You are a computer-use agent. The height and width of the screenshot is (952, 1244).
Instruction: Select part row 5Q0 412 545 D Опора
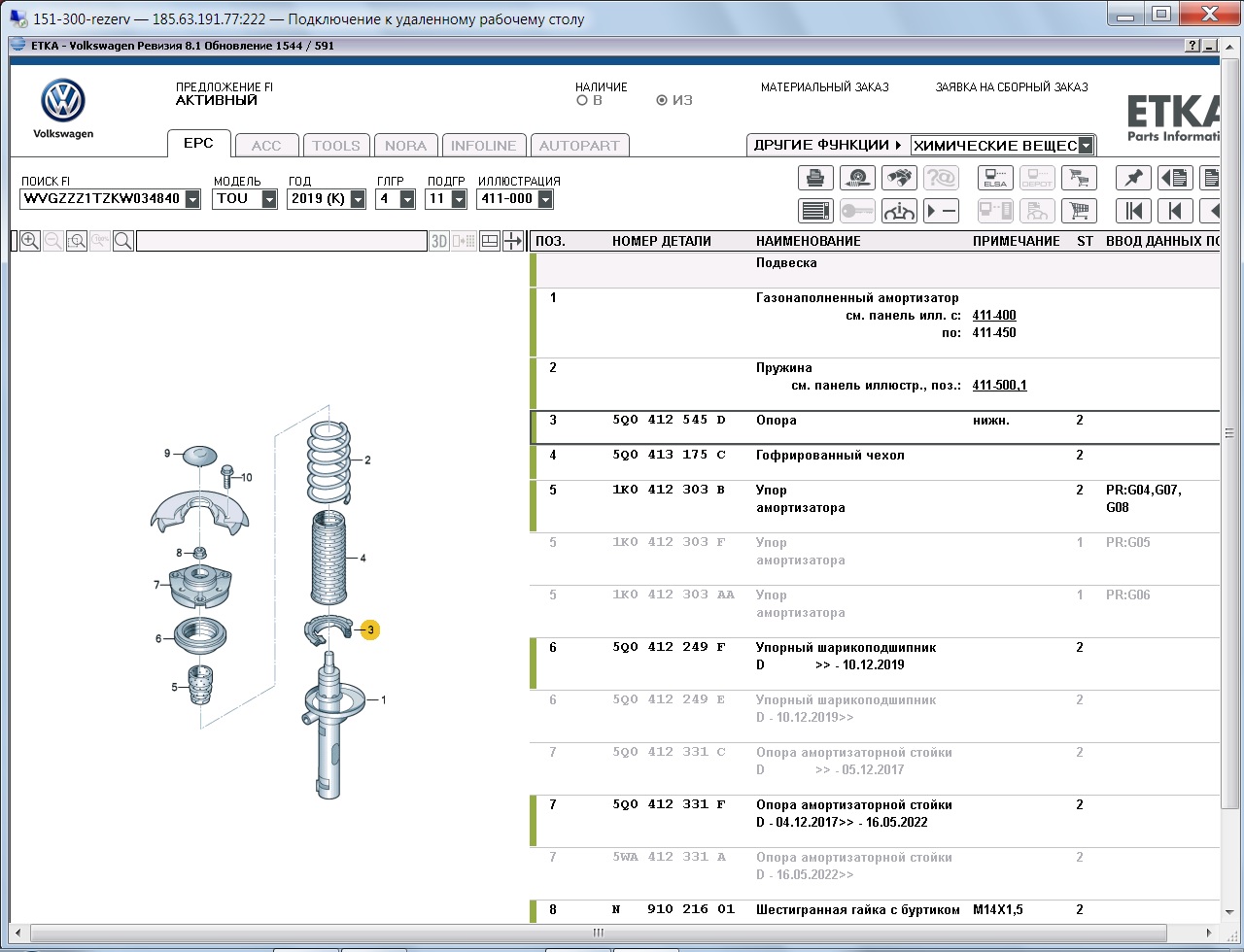pos(875,428)
